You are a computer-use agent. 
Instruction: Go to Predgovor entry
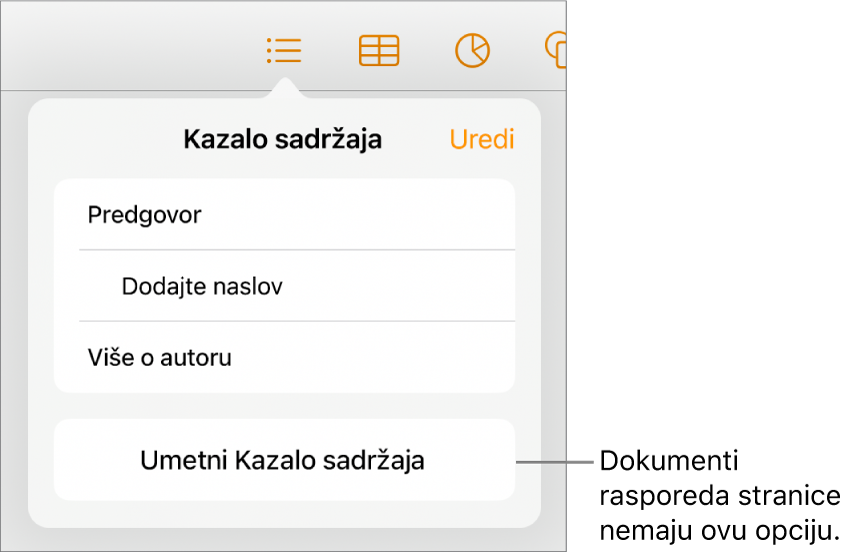284,215
